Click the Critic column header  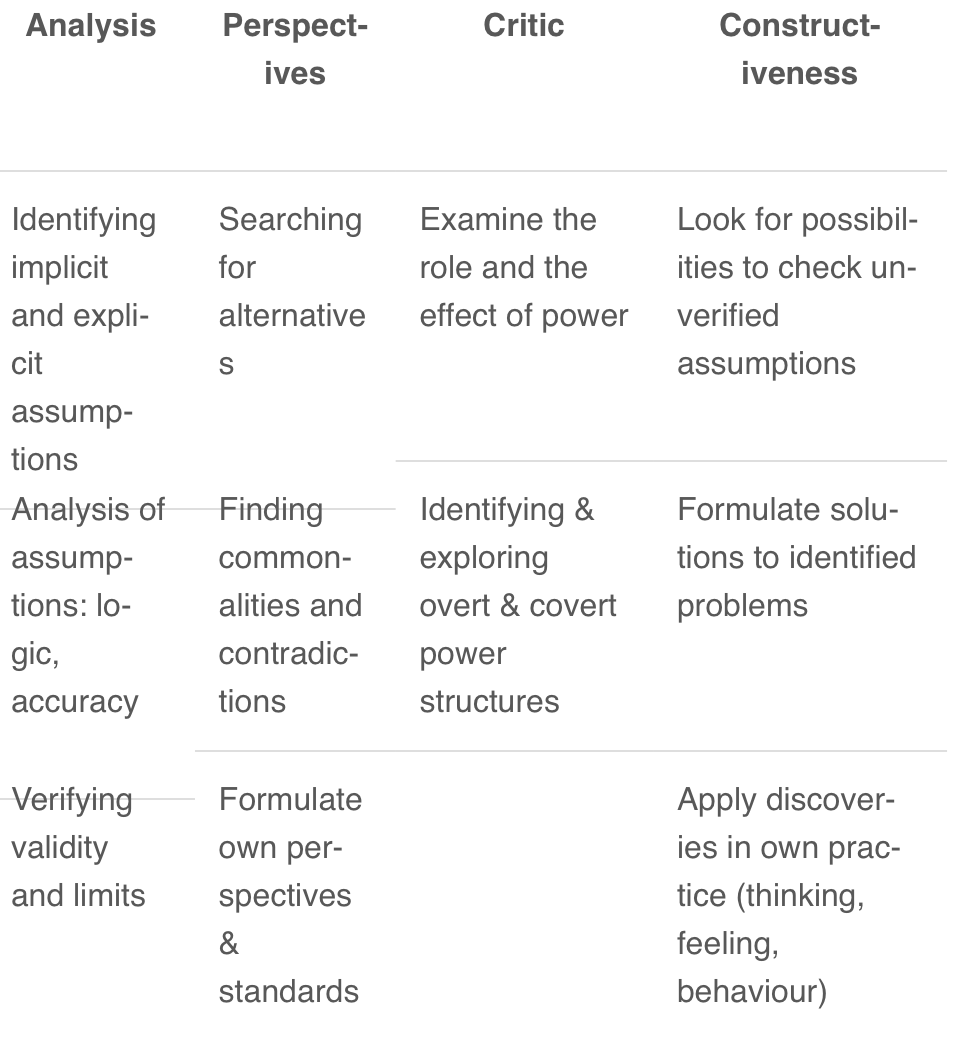[x=524, y=26]
